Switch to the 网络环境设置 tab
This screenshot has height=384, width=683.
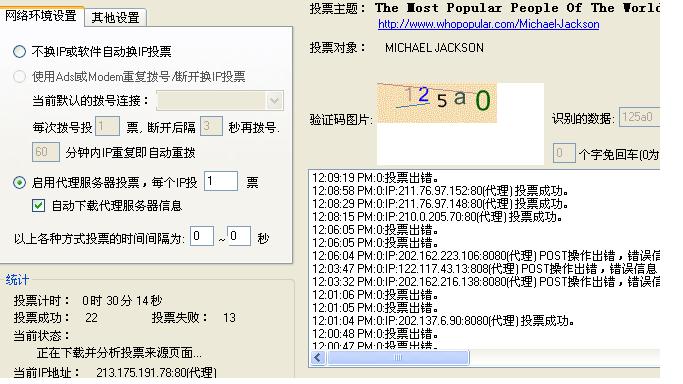[41, 16]
